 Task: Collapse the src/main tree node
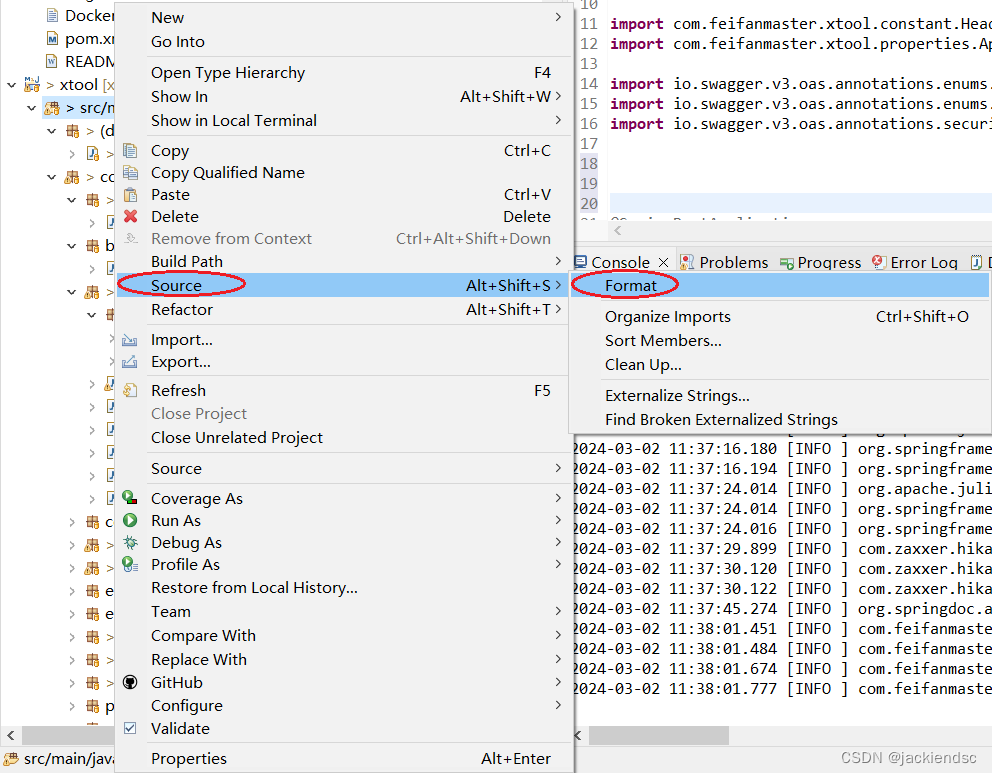click(x=31, y=107)
